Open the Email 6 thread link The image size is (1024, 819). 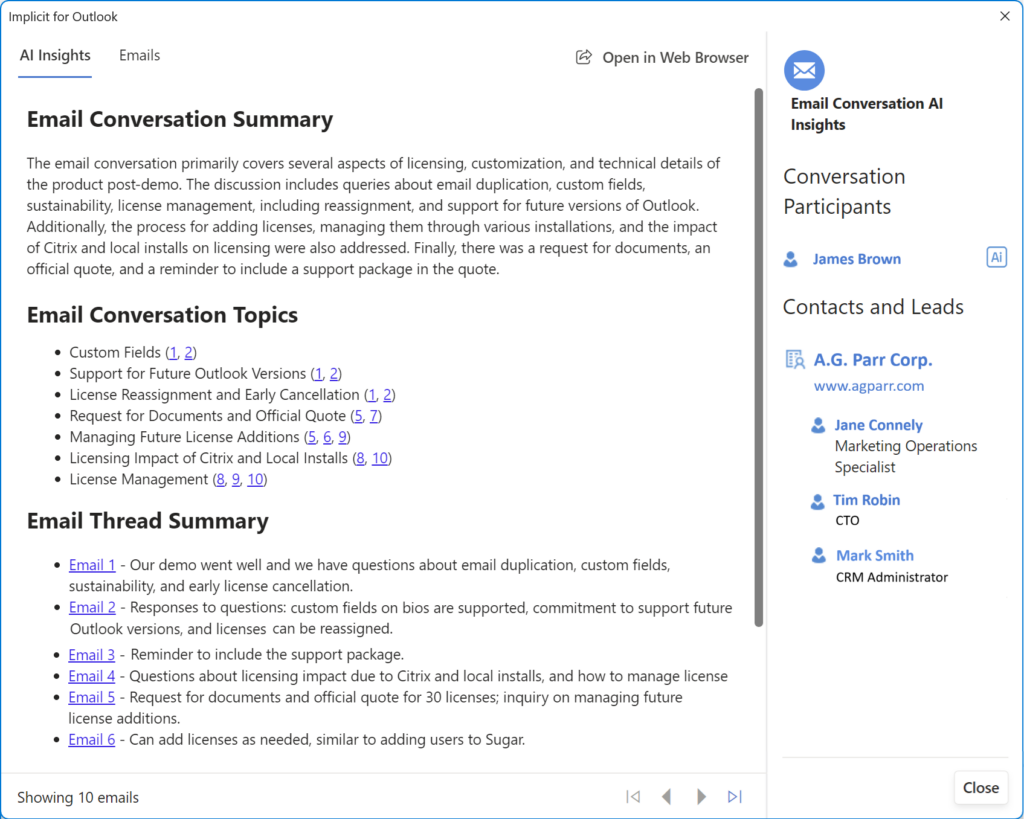click(x=91, y=740)
